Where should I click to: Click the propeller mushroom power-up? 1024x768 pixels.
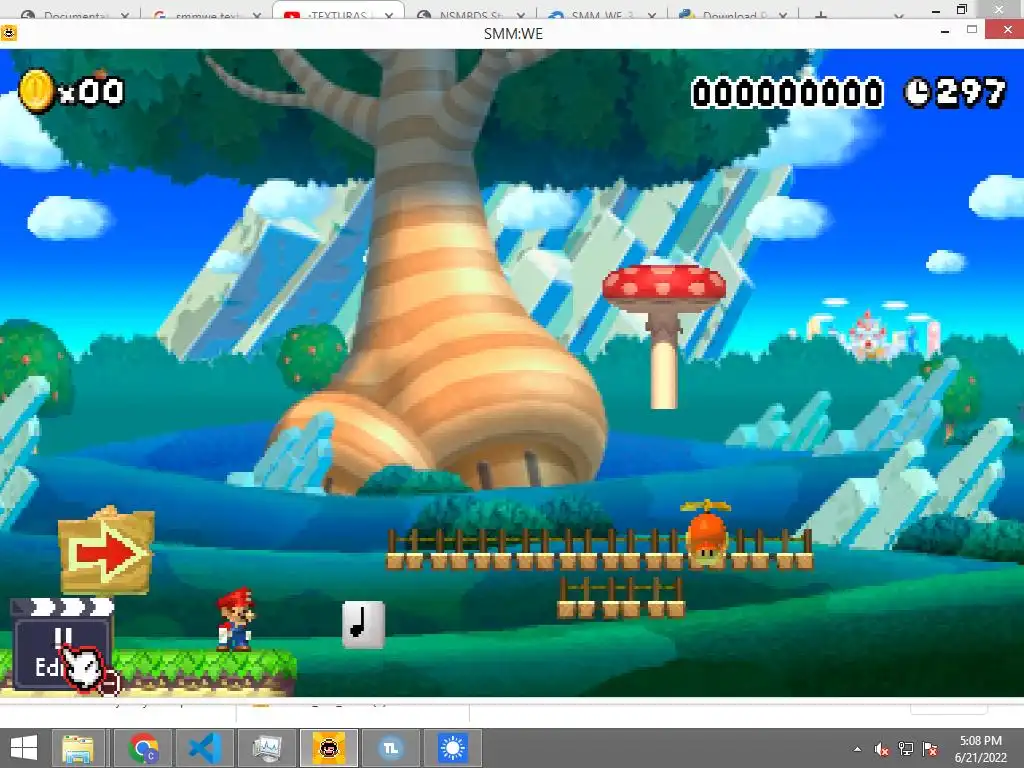tap(706, 532)
